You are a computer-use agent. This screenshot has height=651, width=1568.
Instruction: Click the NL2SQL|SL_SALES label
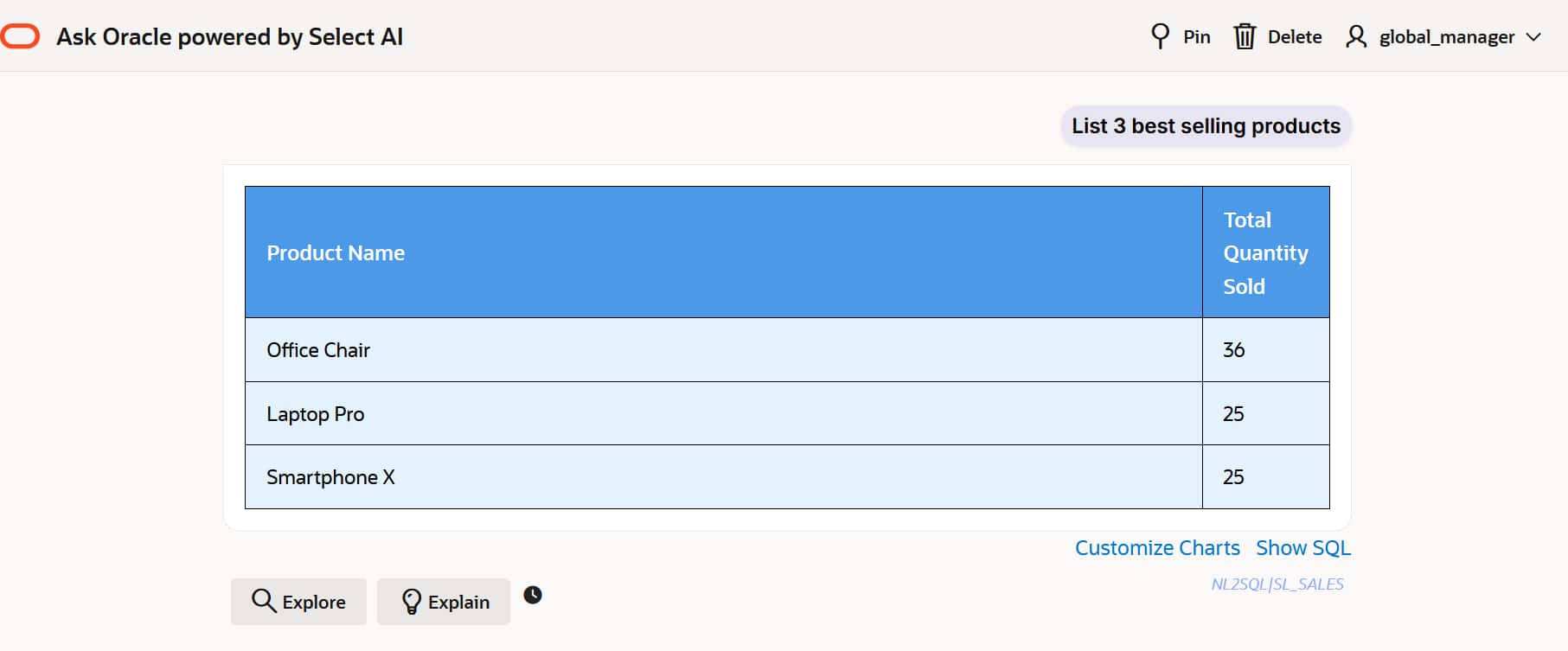coord(1277,584)
